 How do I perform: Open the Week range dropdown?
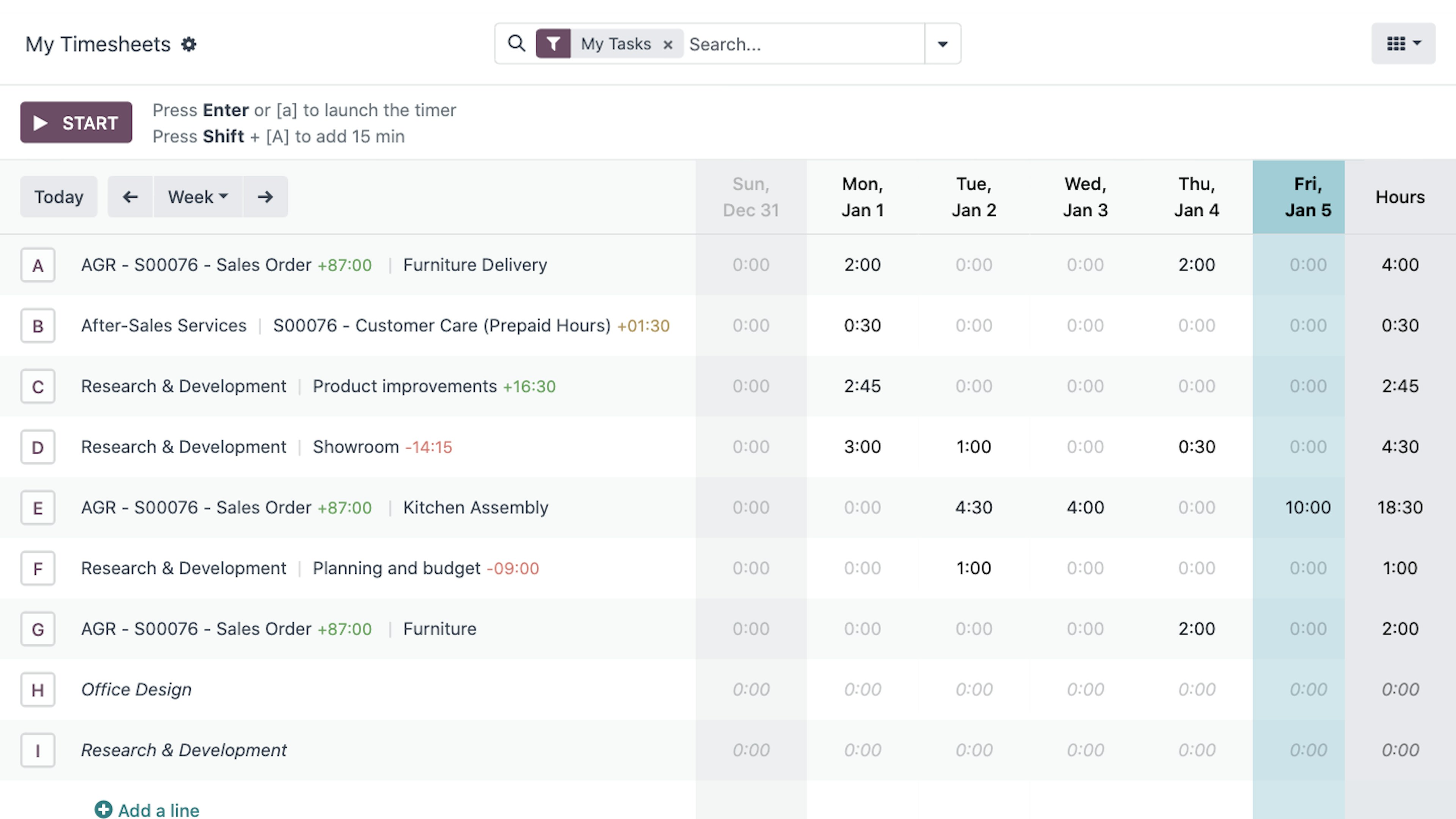[198, 197]
